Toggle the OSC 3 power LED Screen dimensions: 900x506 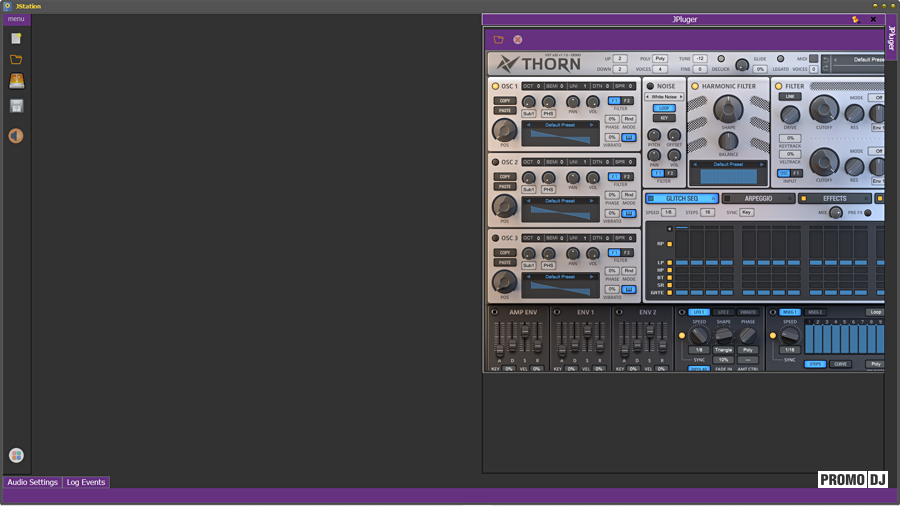(495, 238)
